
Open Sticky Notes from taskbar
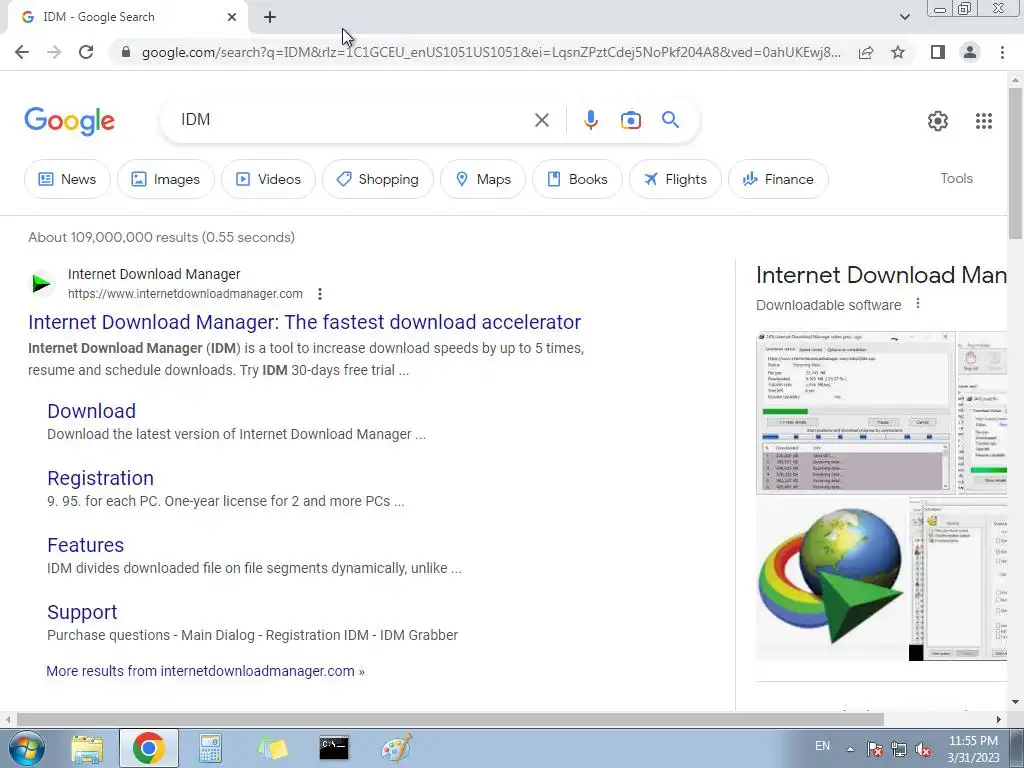(x=272, y=749)
